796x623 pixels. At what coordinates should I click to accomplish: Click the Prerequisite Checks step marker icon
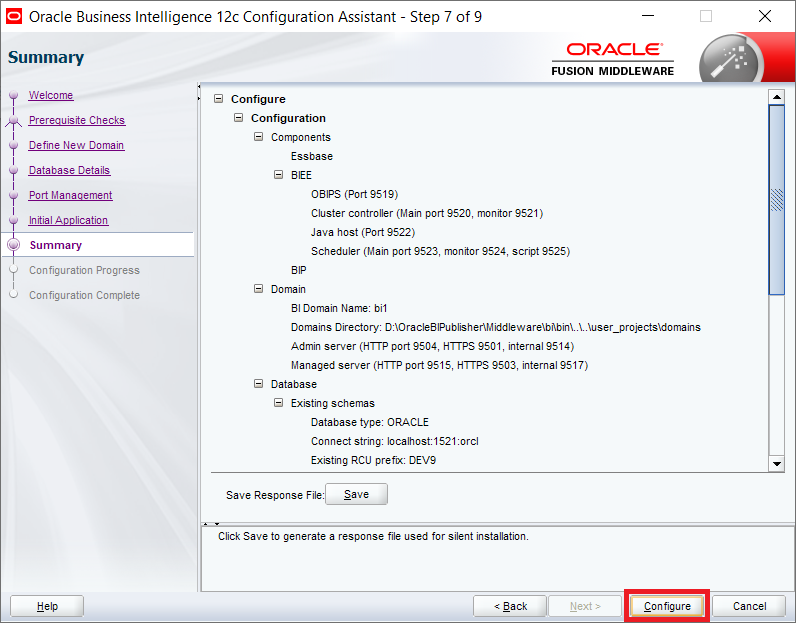click(14, 120)
